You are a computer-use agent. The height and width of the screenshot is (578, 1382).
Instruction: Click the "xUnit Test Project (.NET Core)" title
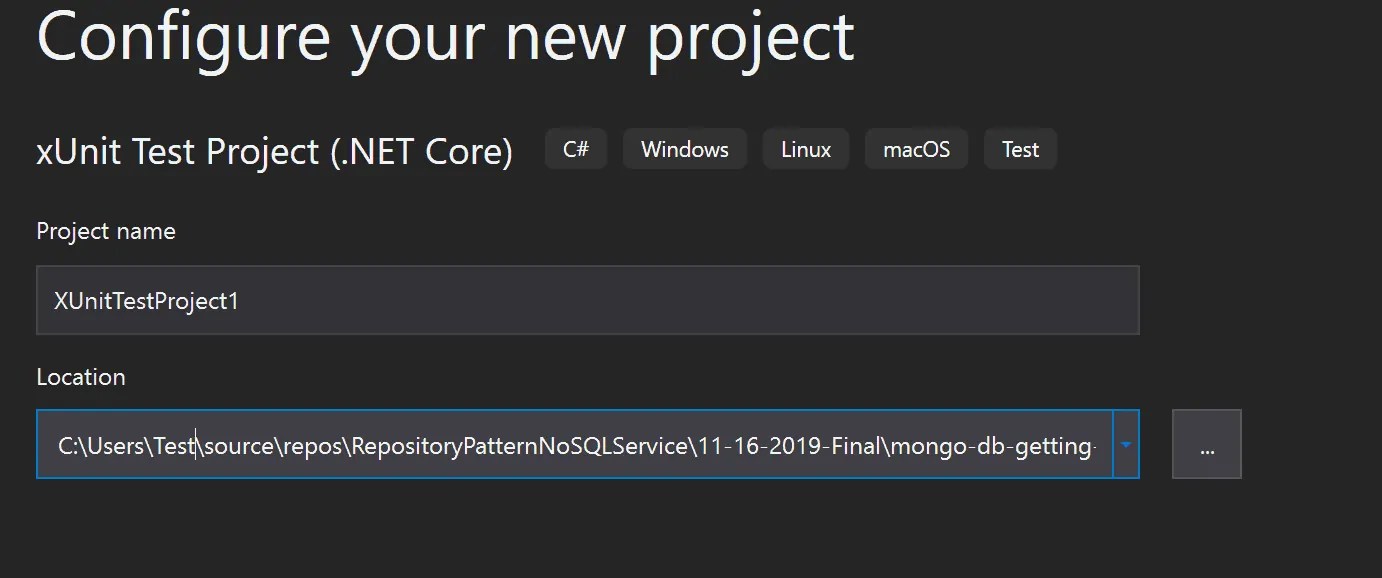click(x=274, y=152)
